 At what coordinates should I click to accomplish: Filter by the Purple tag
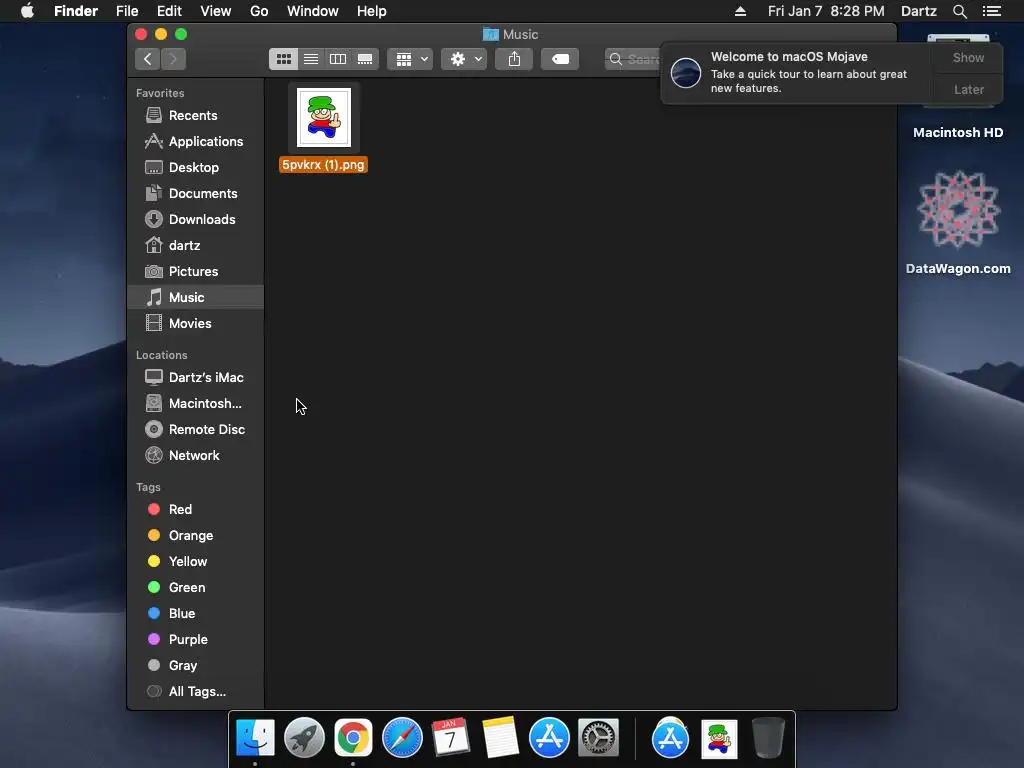click(195, 639)
